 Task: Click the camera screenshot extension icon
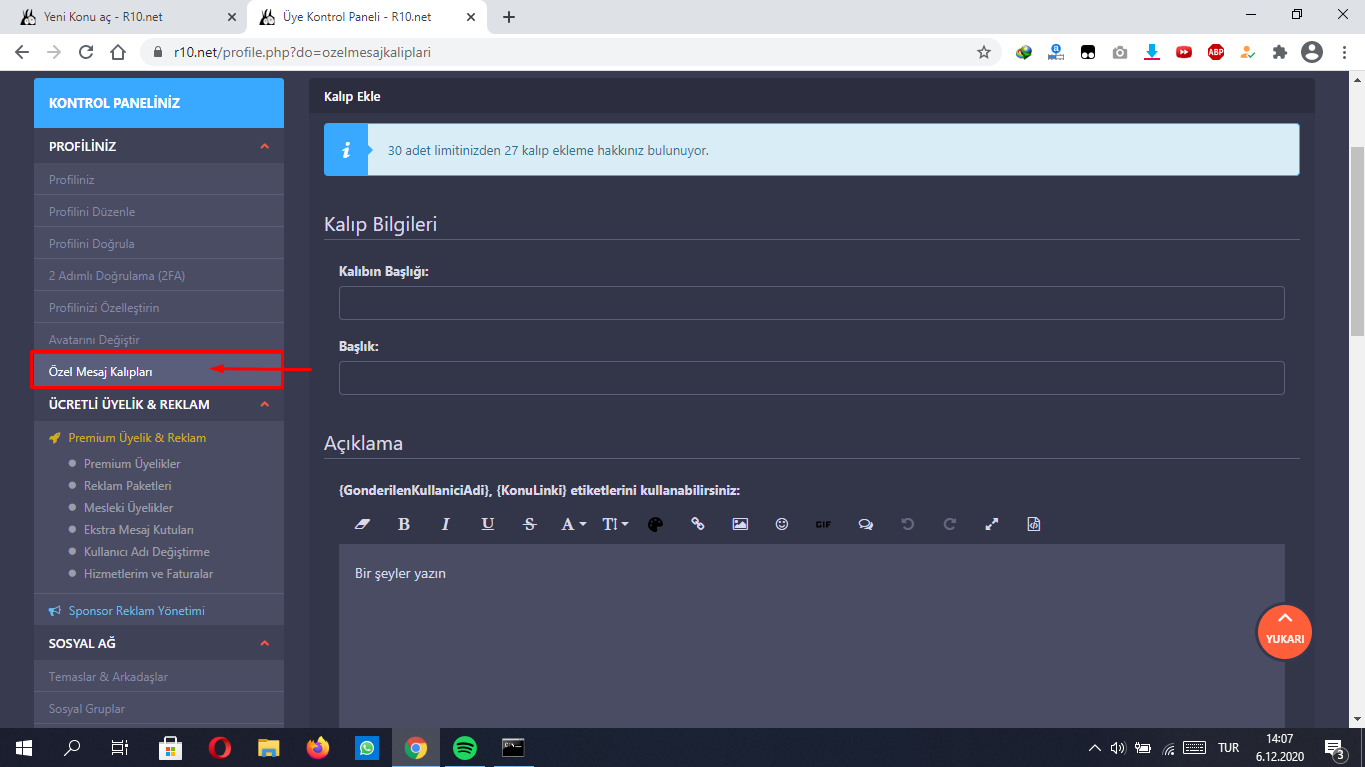[x=1120, y=52]
